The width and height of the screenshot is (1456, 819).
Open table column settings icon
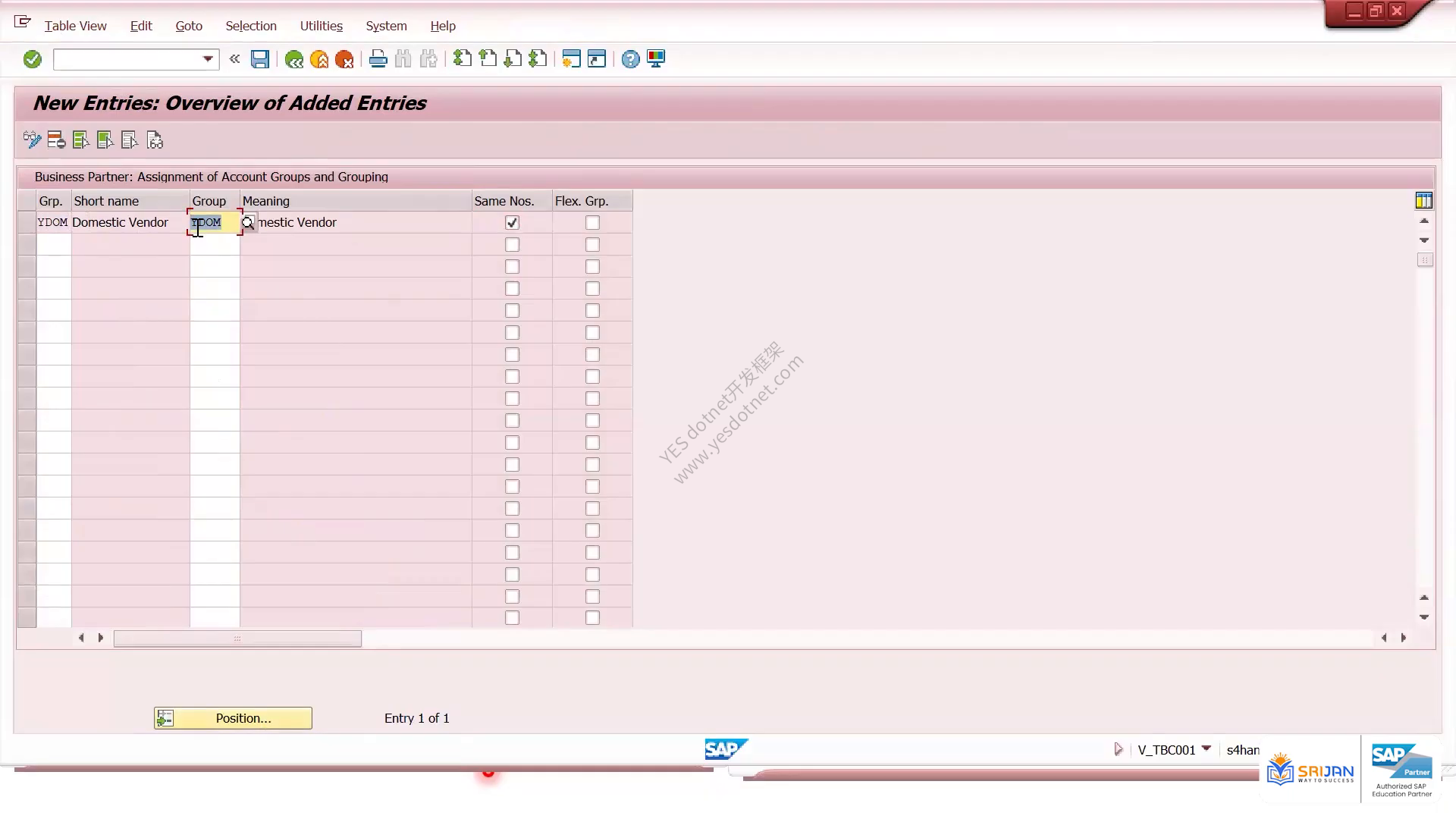click(1423, 200)
